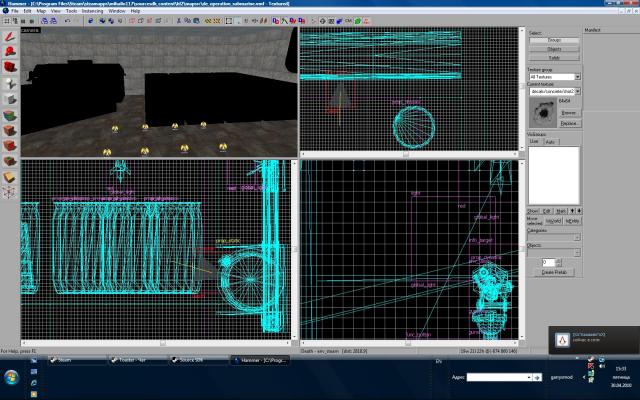Choose the Camera tool icon

(x=9, y=67)
